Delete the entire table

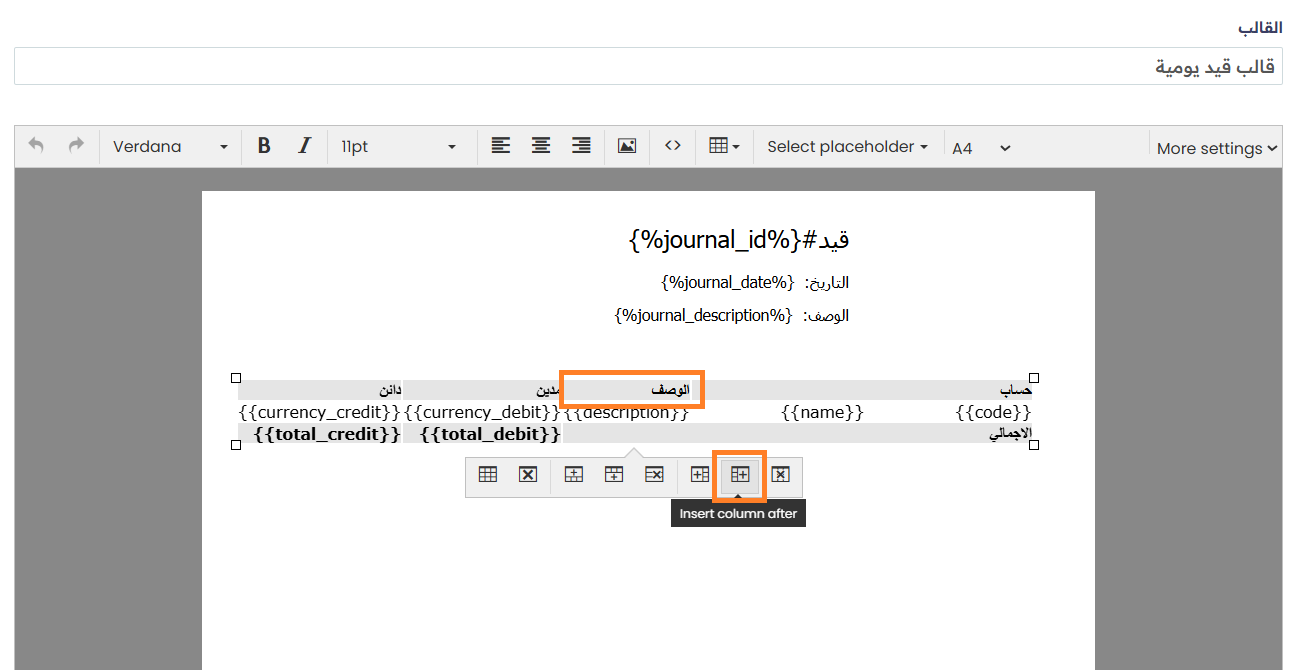click(528, 475)
